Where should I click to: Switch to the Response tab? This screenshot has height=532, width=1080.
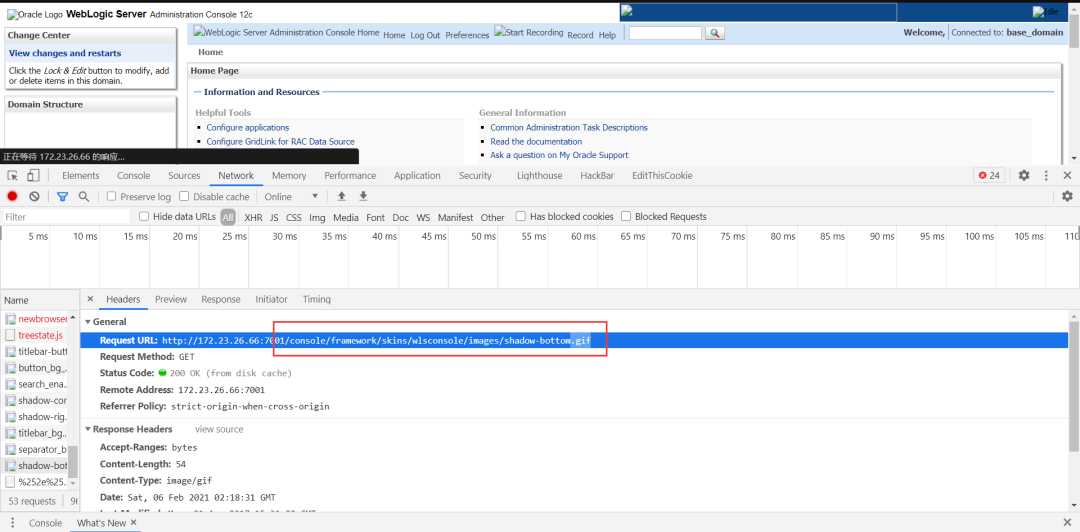click(221, 299)
